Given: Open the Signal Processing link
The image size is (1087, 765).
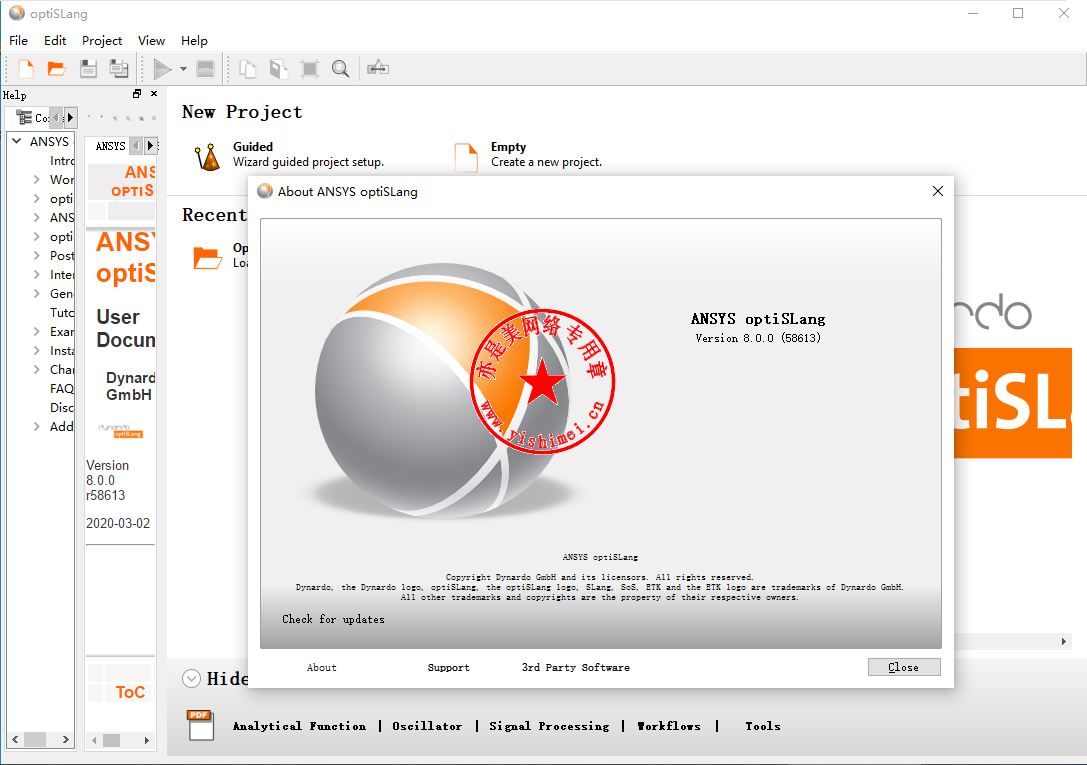Looking at the screenshot, I should (x=549, y=726).
